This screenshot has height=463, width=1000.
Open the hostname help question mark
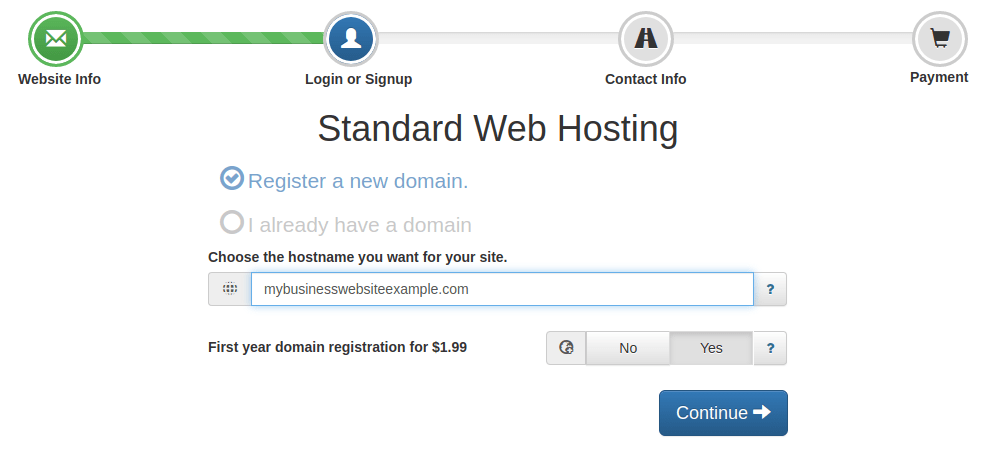coord(770,289)
